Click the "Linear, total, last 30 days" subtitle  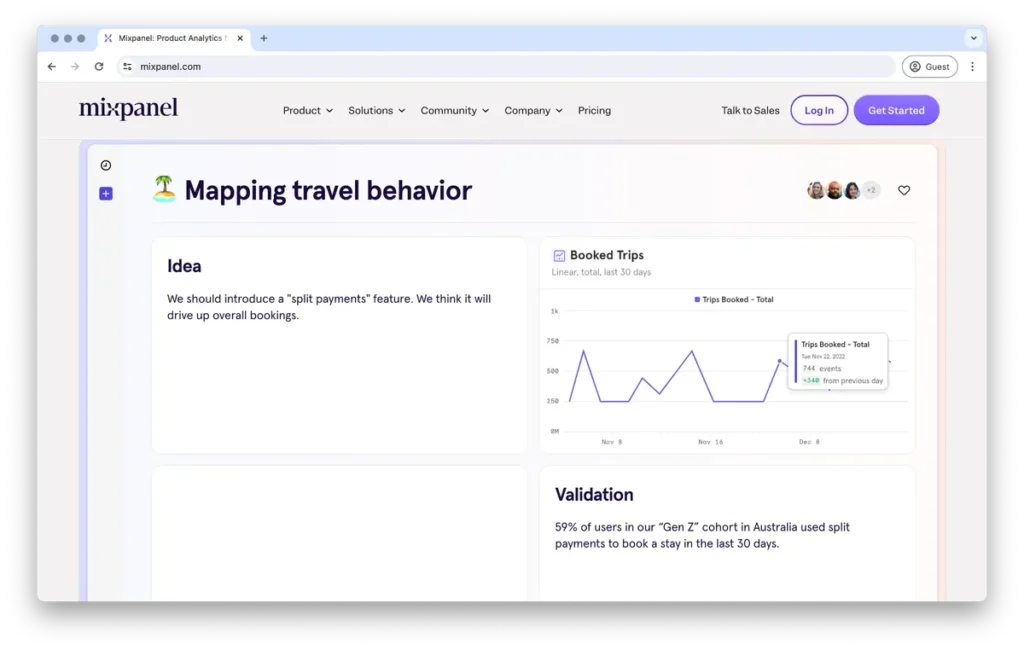pyautogui.click(x=601, y=272)
